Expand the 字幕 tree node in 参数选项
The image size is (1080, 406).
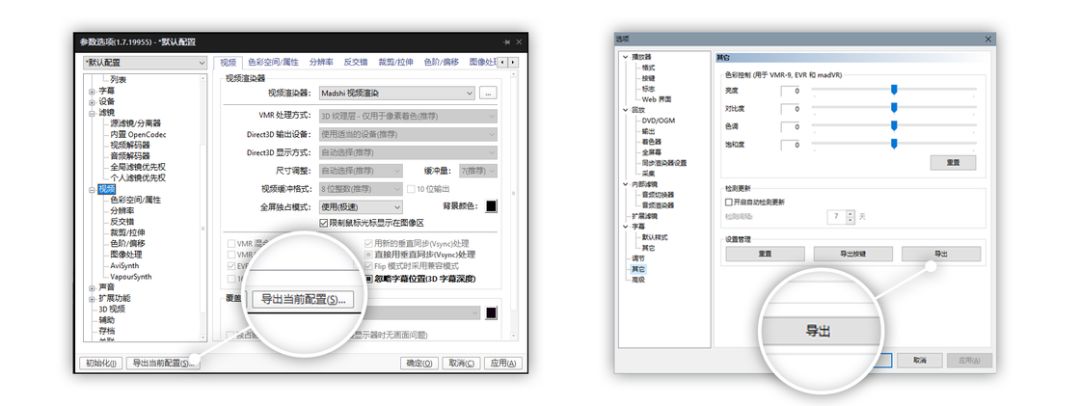coord(92,90)
